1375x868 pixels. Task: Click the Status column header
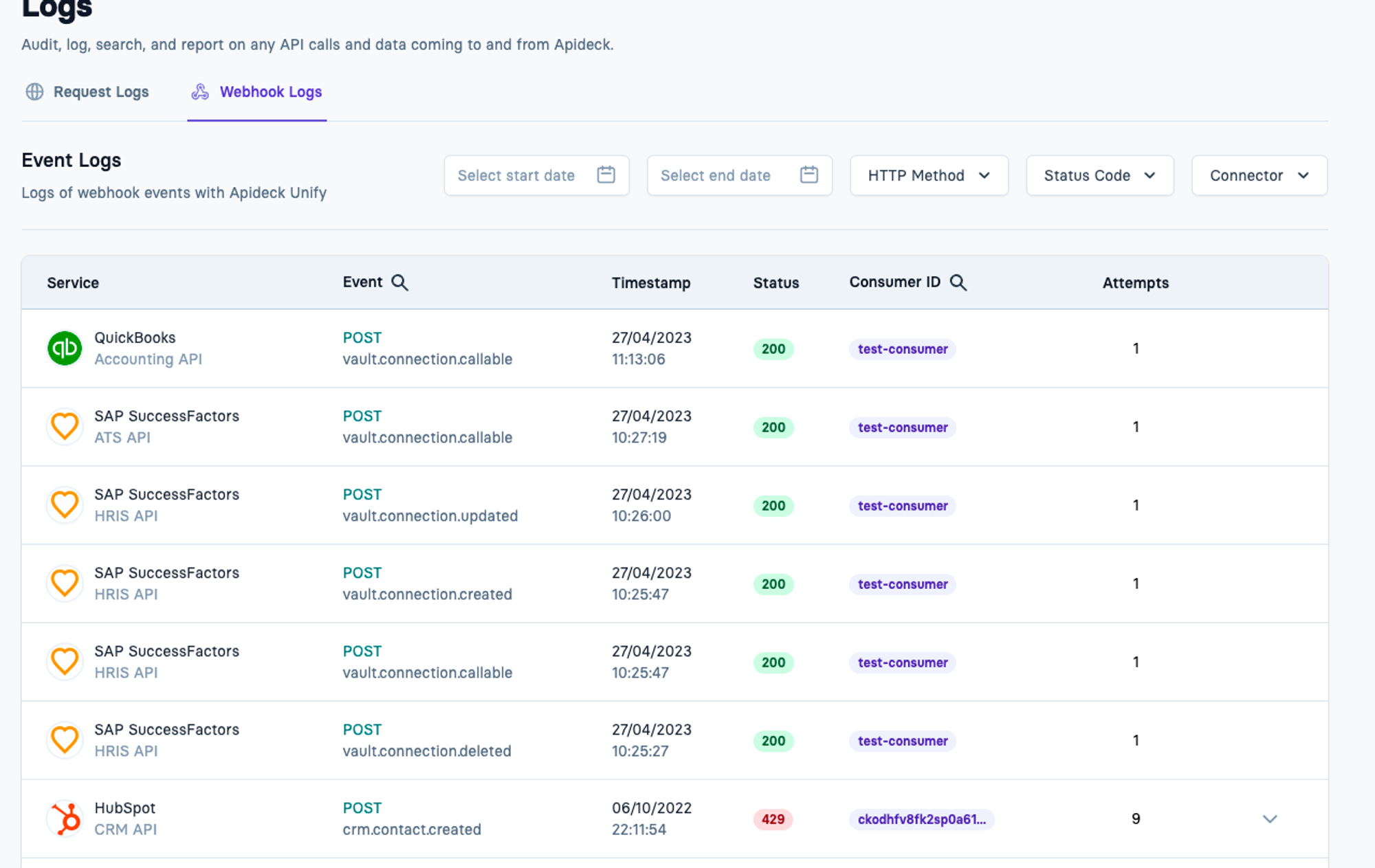pos(776,282)
